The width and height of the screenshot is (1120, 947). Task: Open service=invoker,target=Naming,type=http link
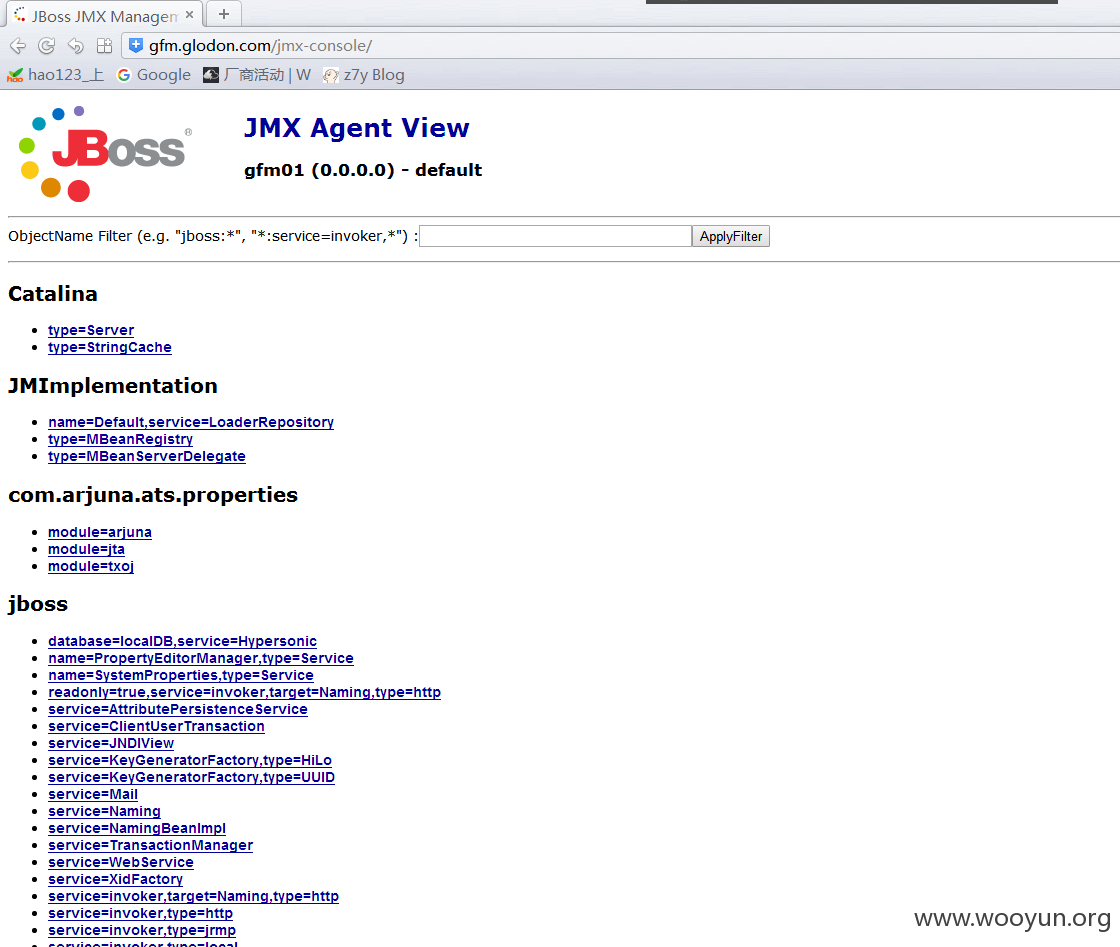(193, 896)
